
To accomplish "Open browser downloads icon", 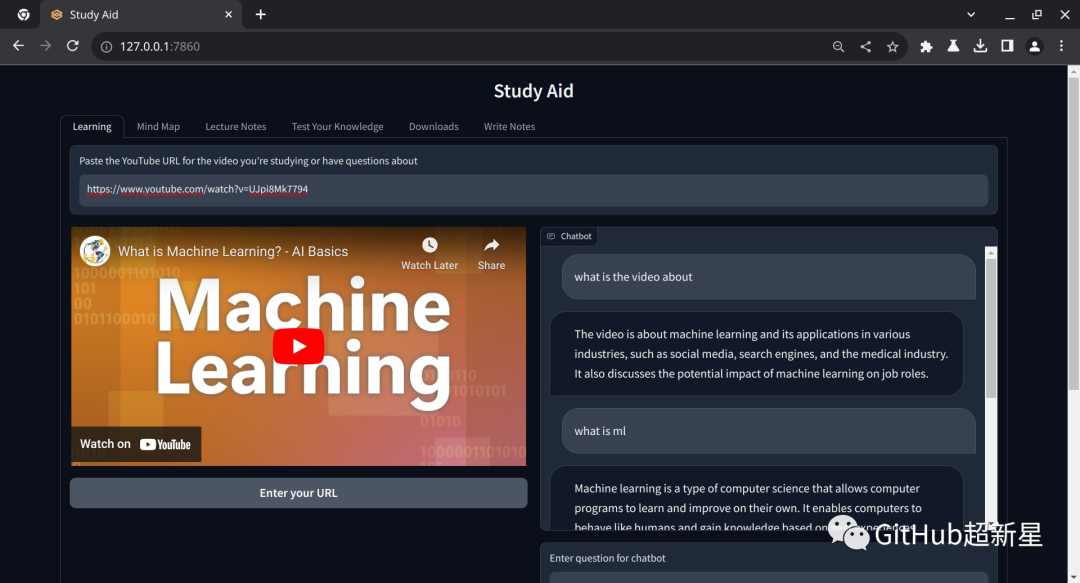I will 980,46.
